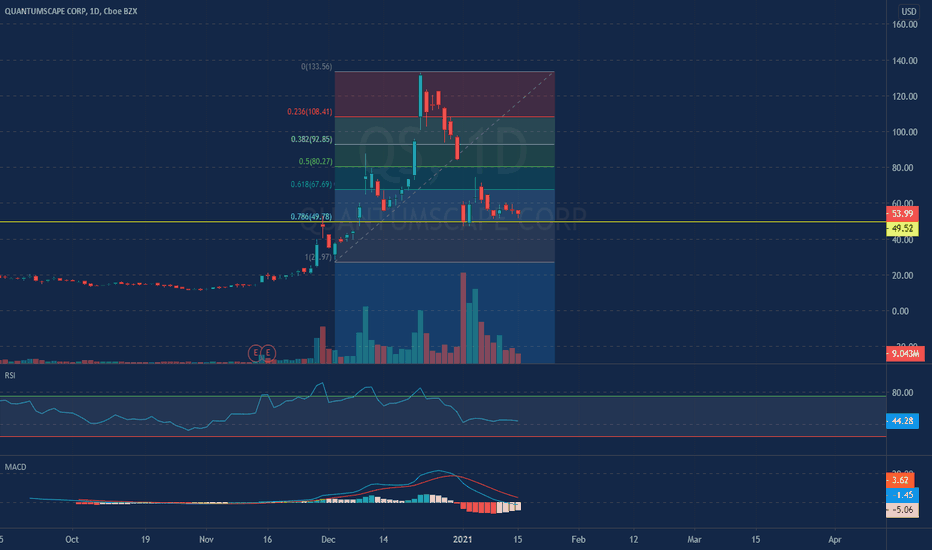This screenshot has height=550, width=932.
Task: Click the 16 date label after Nov
Action: 267,539
